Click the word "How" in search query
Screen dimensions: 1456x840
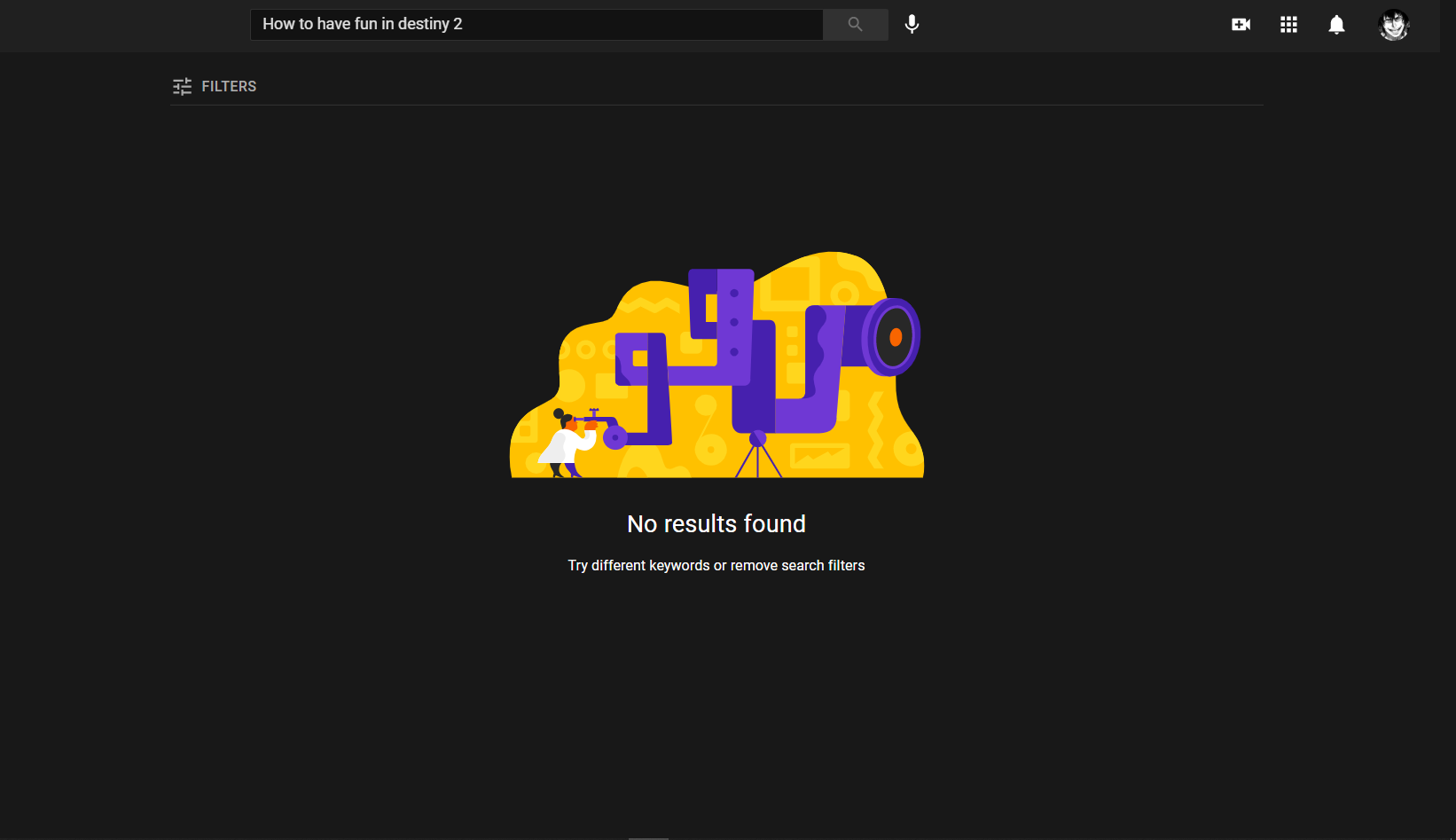pos(278,24)
